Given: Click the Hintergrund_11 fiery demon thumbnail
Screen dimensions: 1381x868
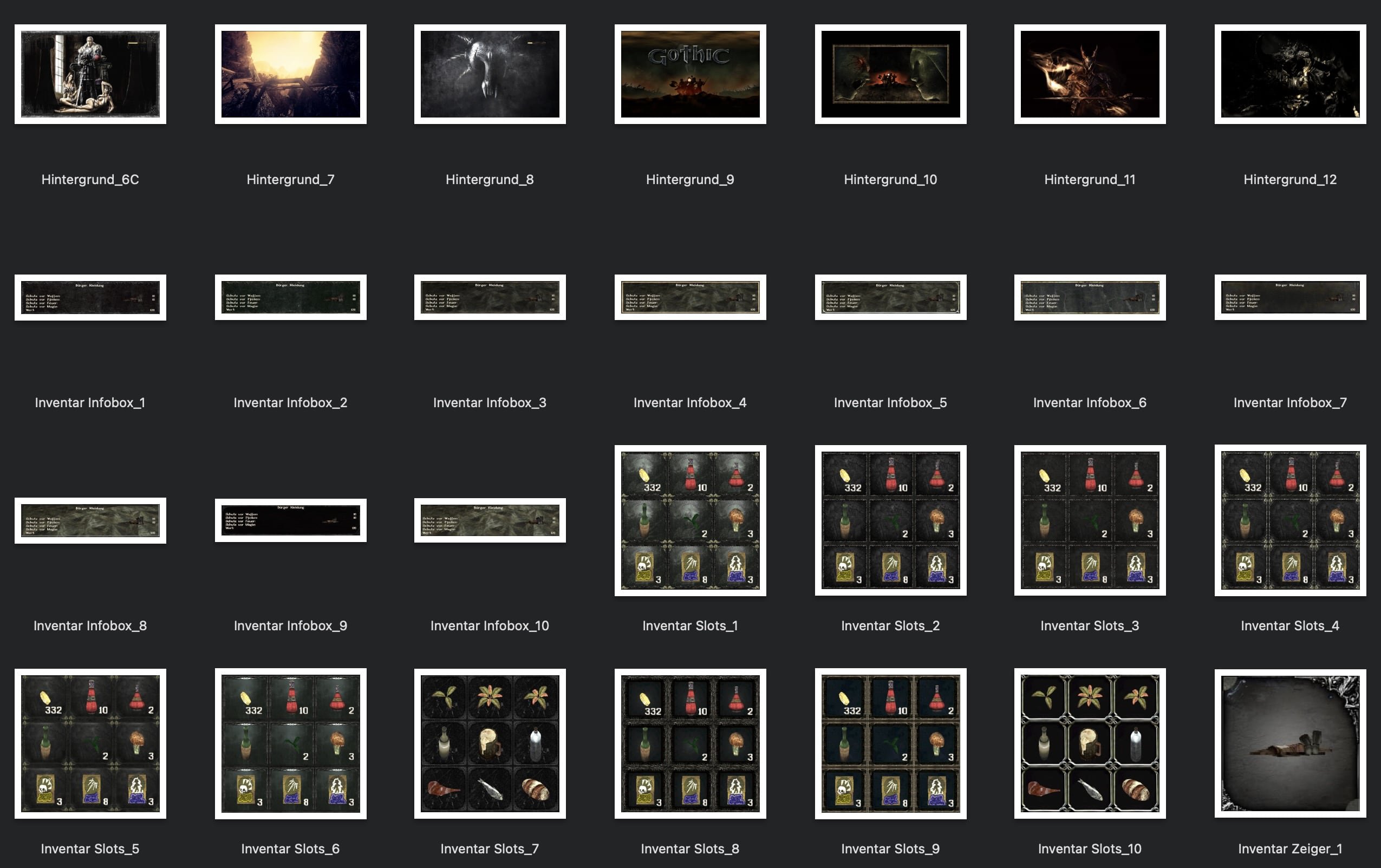Looking at the screenshot, I should point(1090,74).
